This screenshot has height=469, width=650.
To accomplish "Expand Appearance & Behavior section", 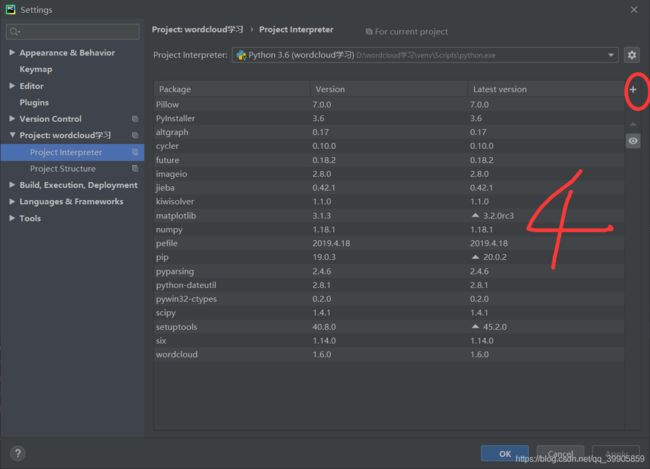I will tap(12, 53).
